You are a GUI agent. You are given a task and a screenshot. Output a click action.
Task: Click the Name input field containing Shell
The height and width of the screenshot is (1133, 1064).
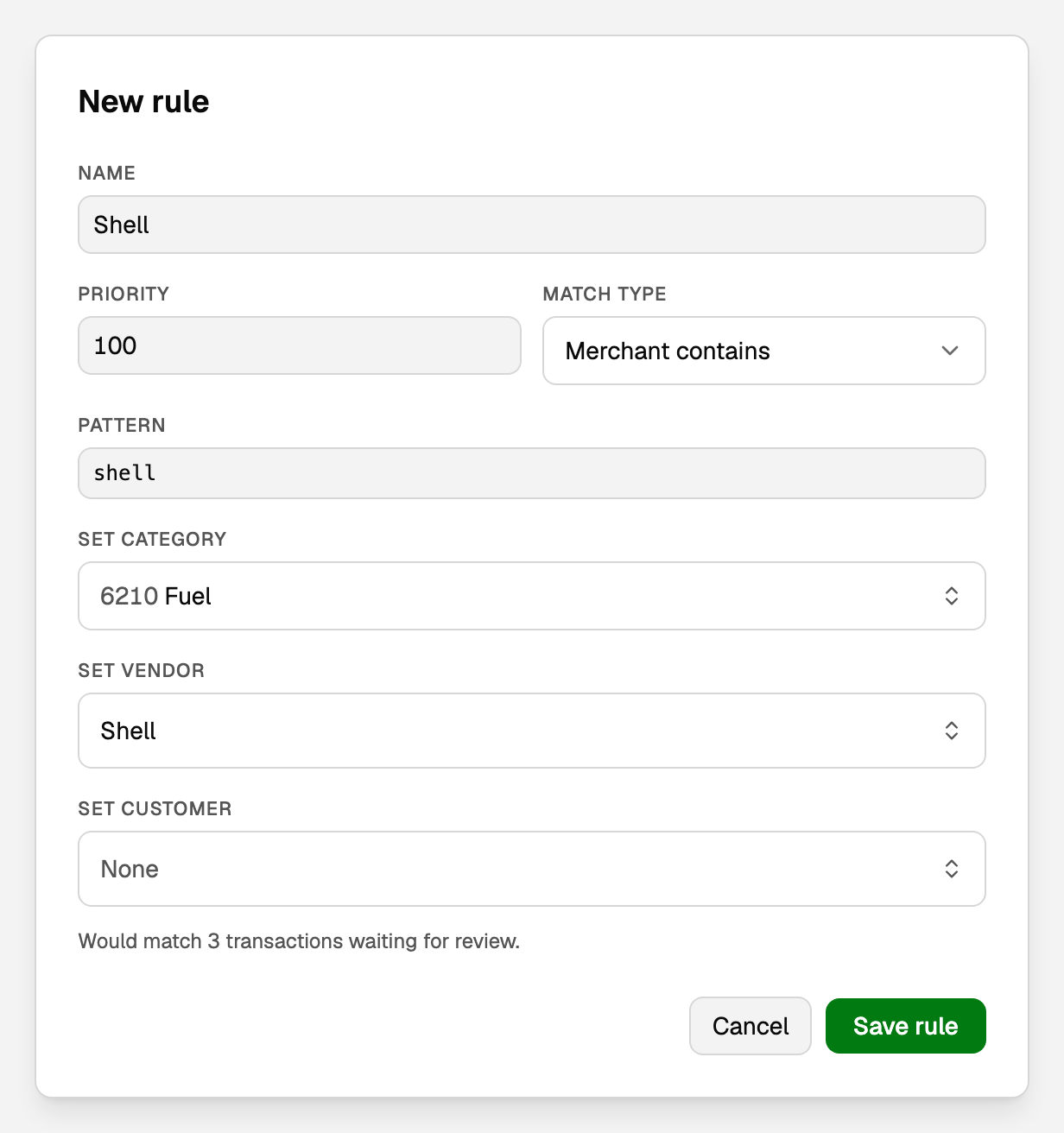coord(532,225)
